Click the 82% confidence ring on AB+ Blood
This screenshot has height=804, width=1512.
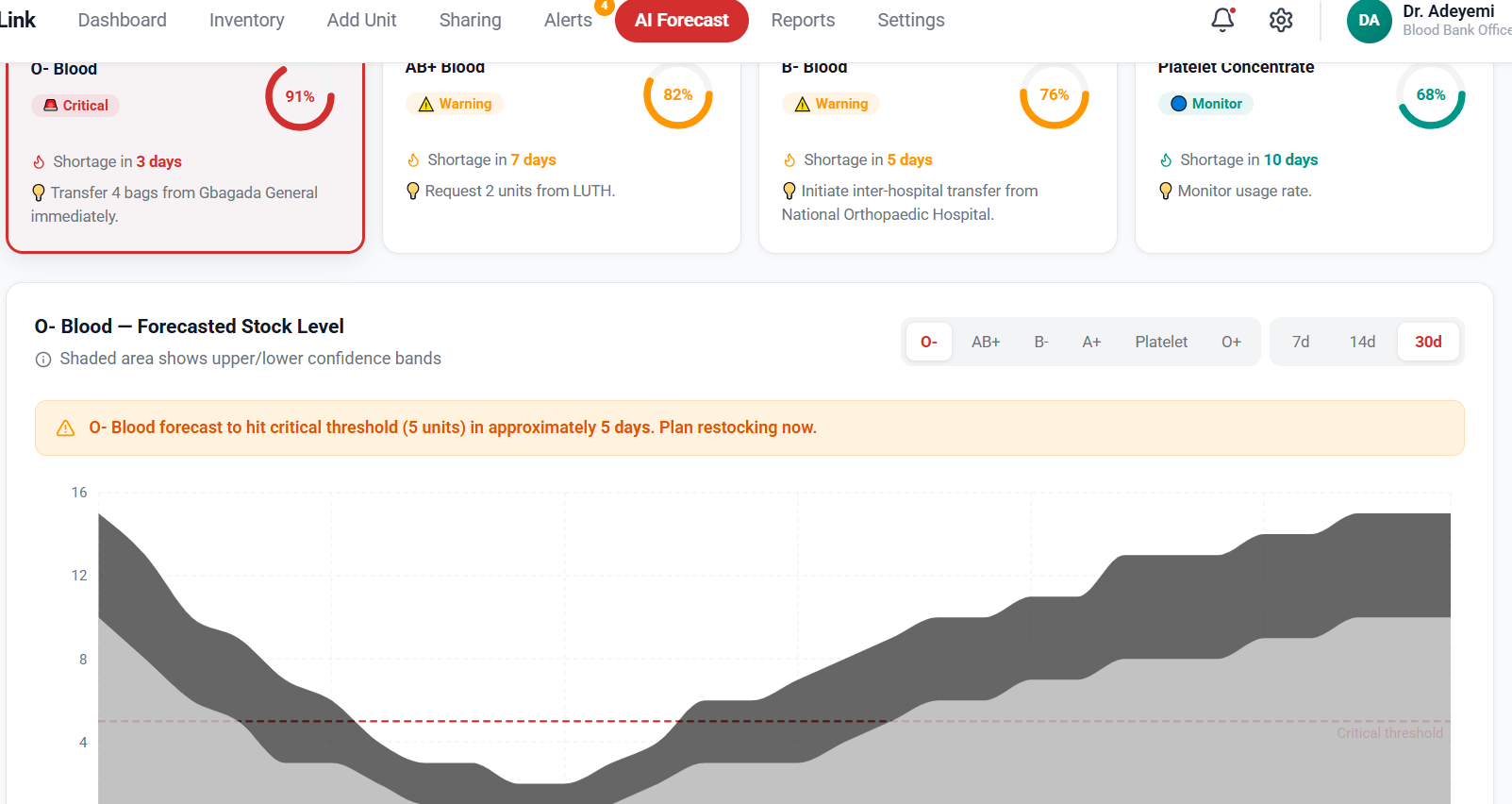tap(678, 94)
